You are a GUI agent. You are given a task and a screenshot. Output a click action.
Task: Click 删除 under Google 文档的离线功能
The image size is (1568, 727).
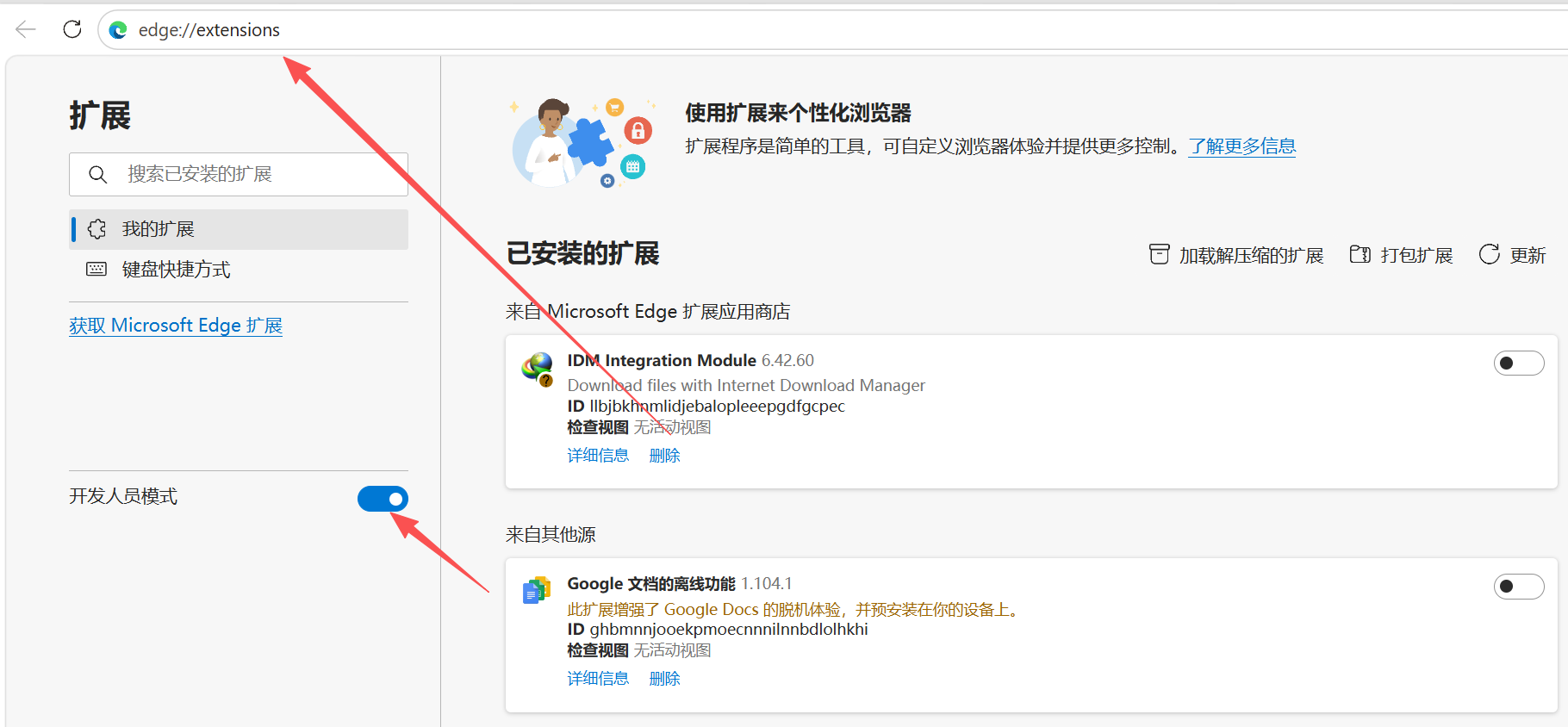[664, 679]
